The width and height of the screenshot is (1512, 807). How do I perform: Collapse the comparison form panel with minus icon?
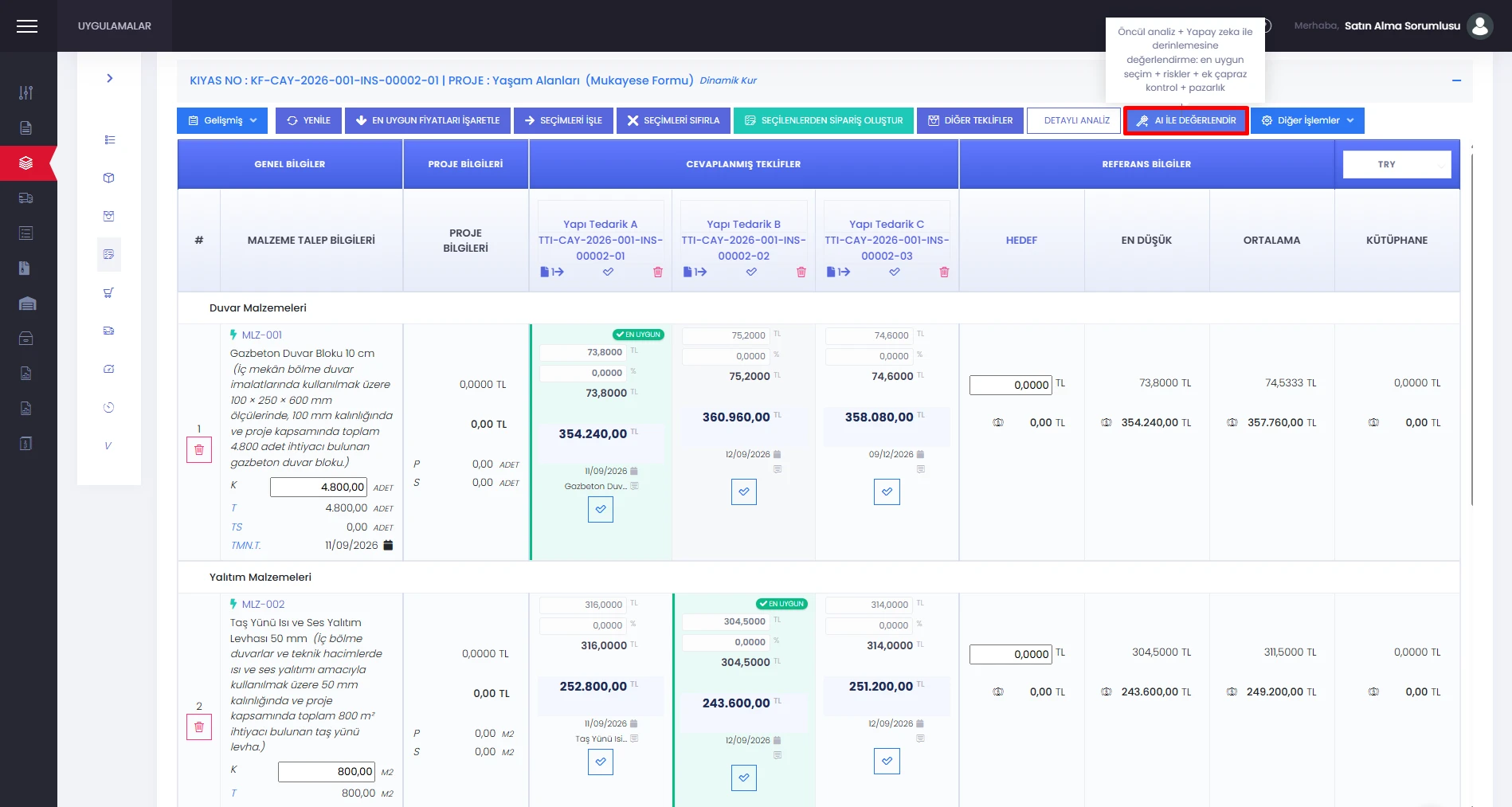[1456, 80]
